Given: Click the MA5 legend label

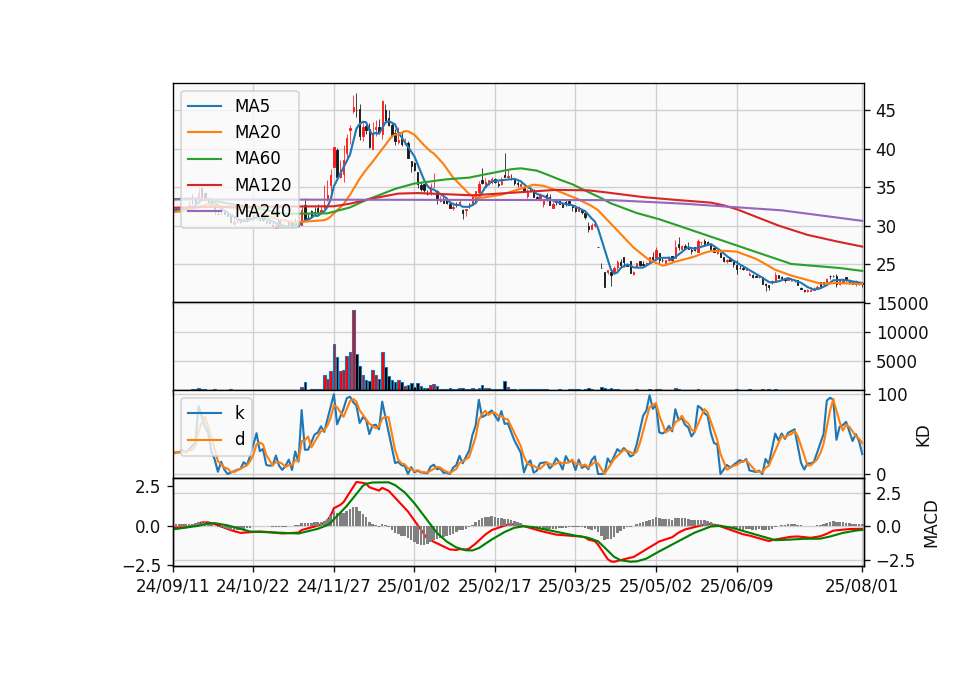Looking at the screenshot, I should [252, 106].
